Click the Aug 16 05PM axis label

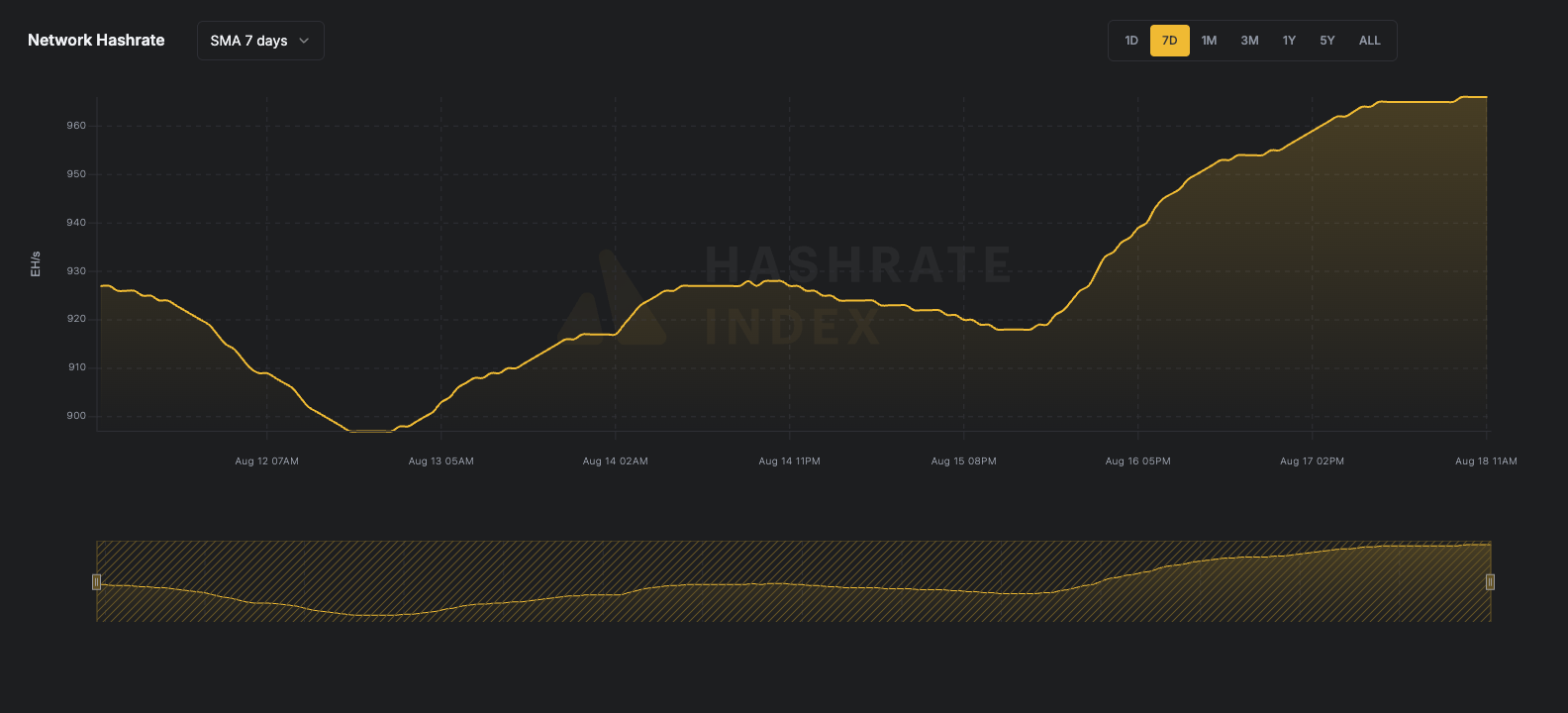click(x=1137, y=461)
